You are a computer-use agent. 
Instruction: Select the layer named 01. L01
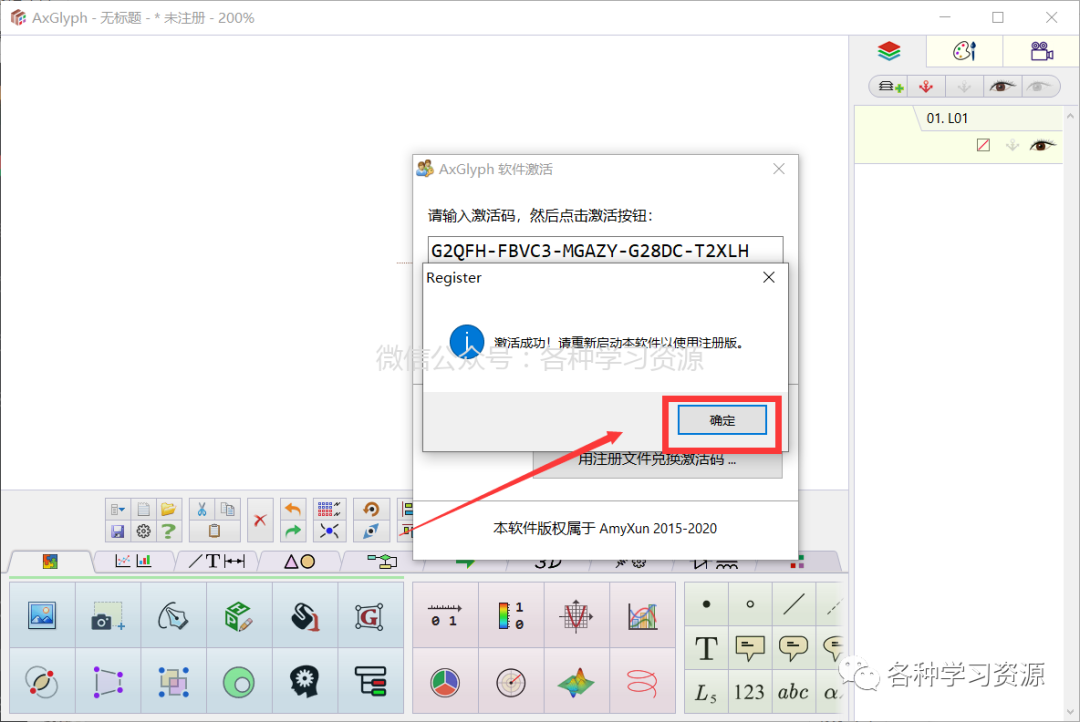(x=947, y=118)
